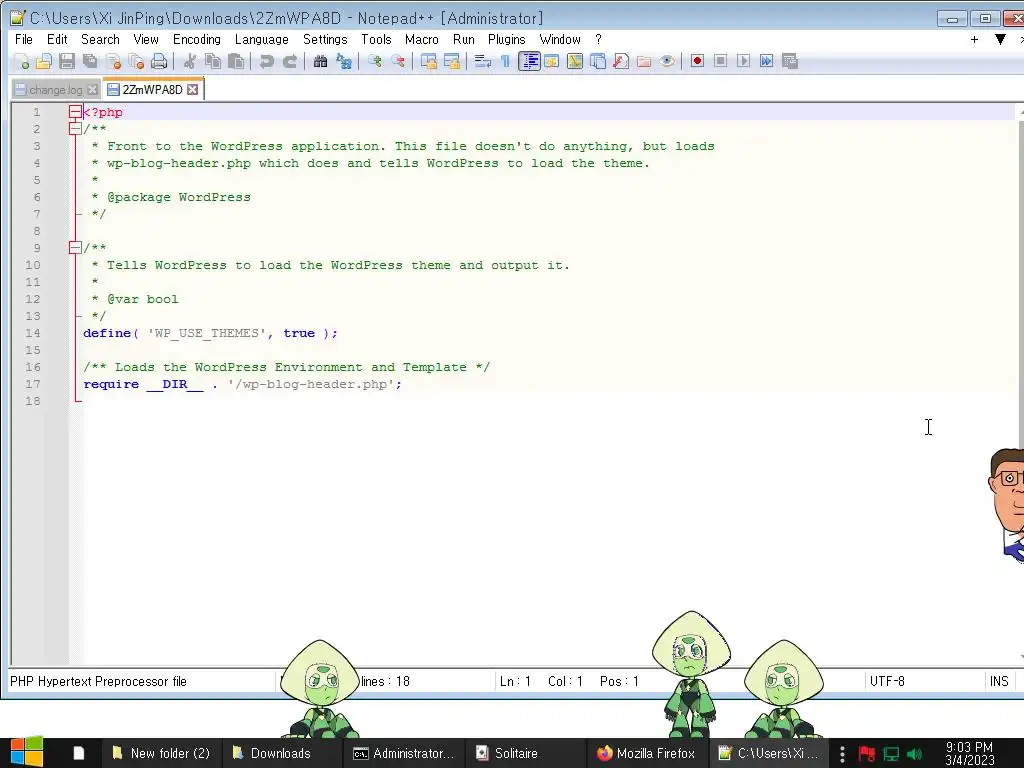Toggle file monitoring with the eye icon

pos(667,61)
